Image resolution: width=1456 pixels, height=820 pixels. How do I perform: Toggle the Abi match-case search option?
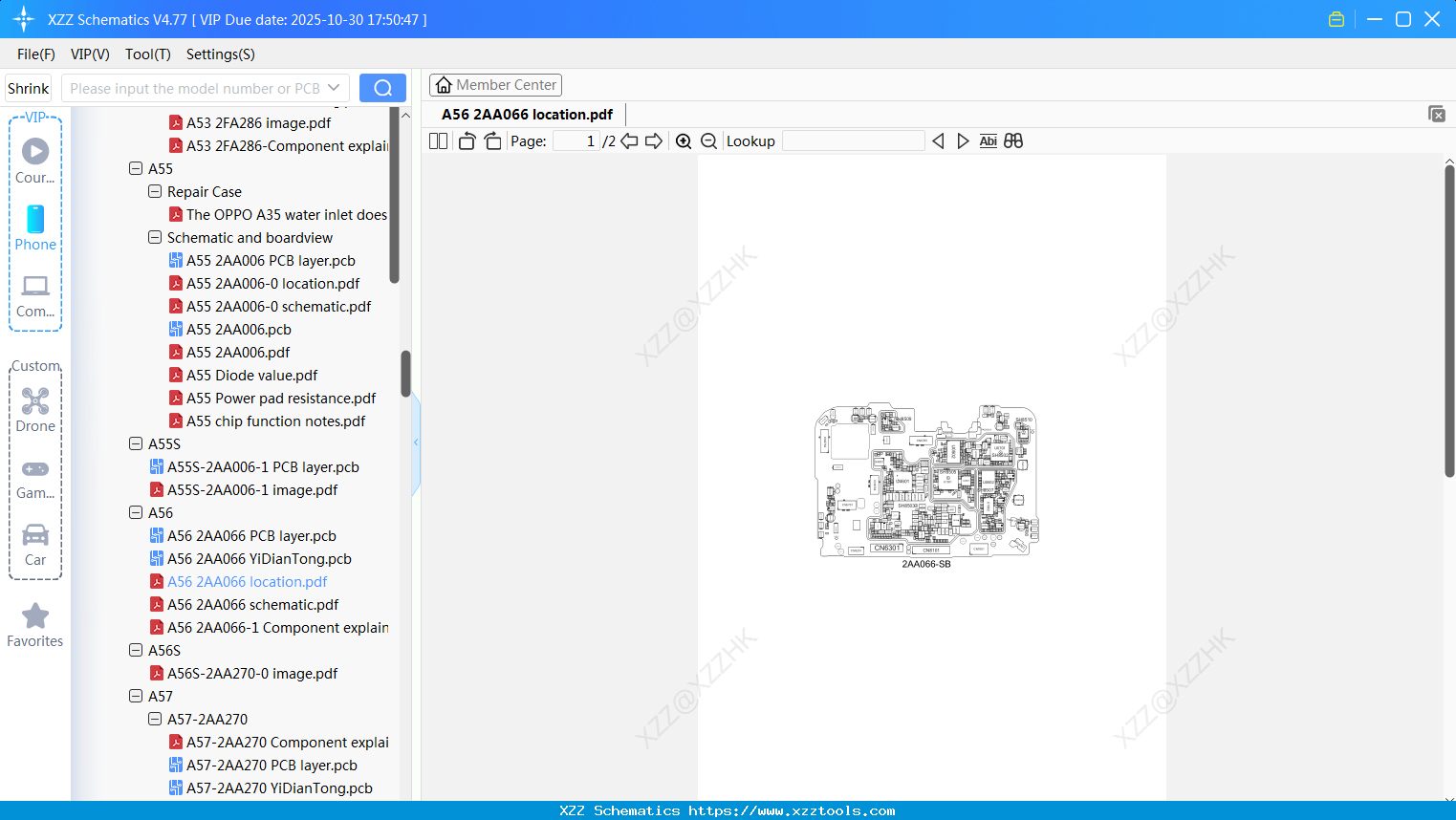pyautogui.click(x=989, y=140)
